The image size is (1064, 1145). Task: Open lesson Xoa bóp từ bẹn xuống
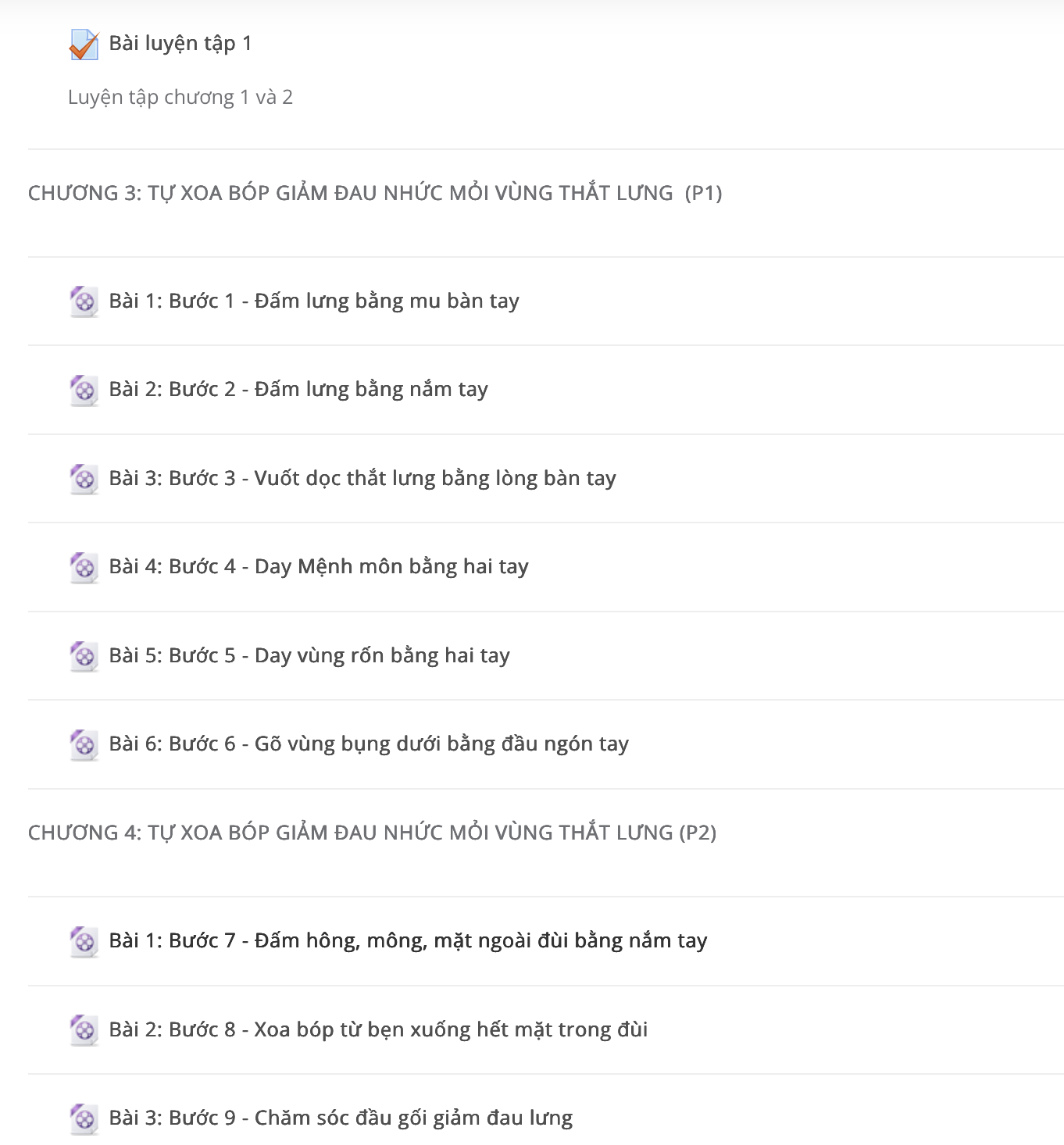click(378, 1030)
